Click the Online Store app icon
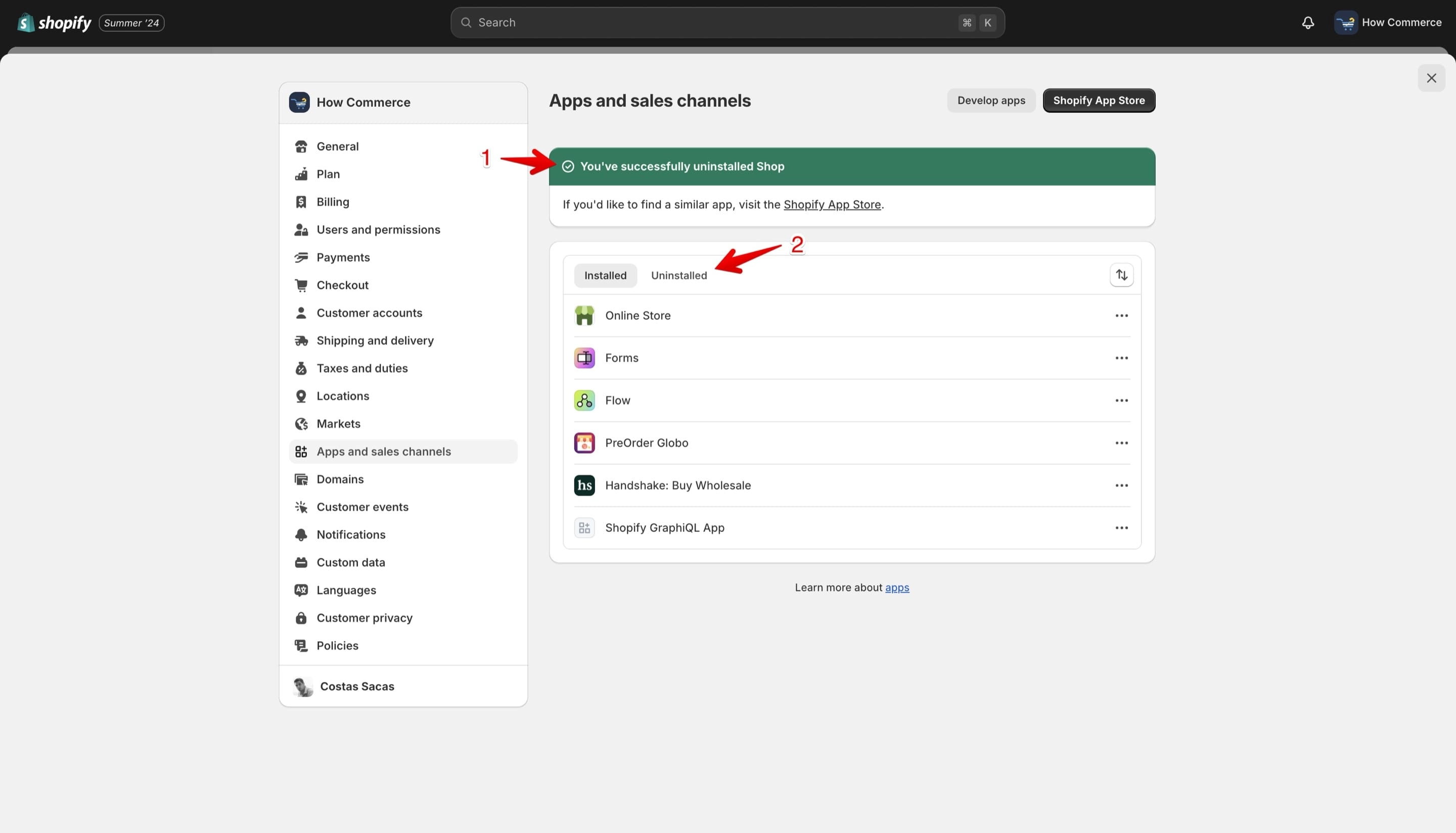 pyautogui.click(x=584, y=315)
